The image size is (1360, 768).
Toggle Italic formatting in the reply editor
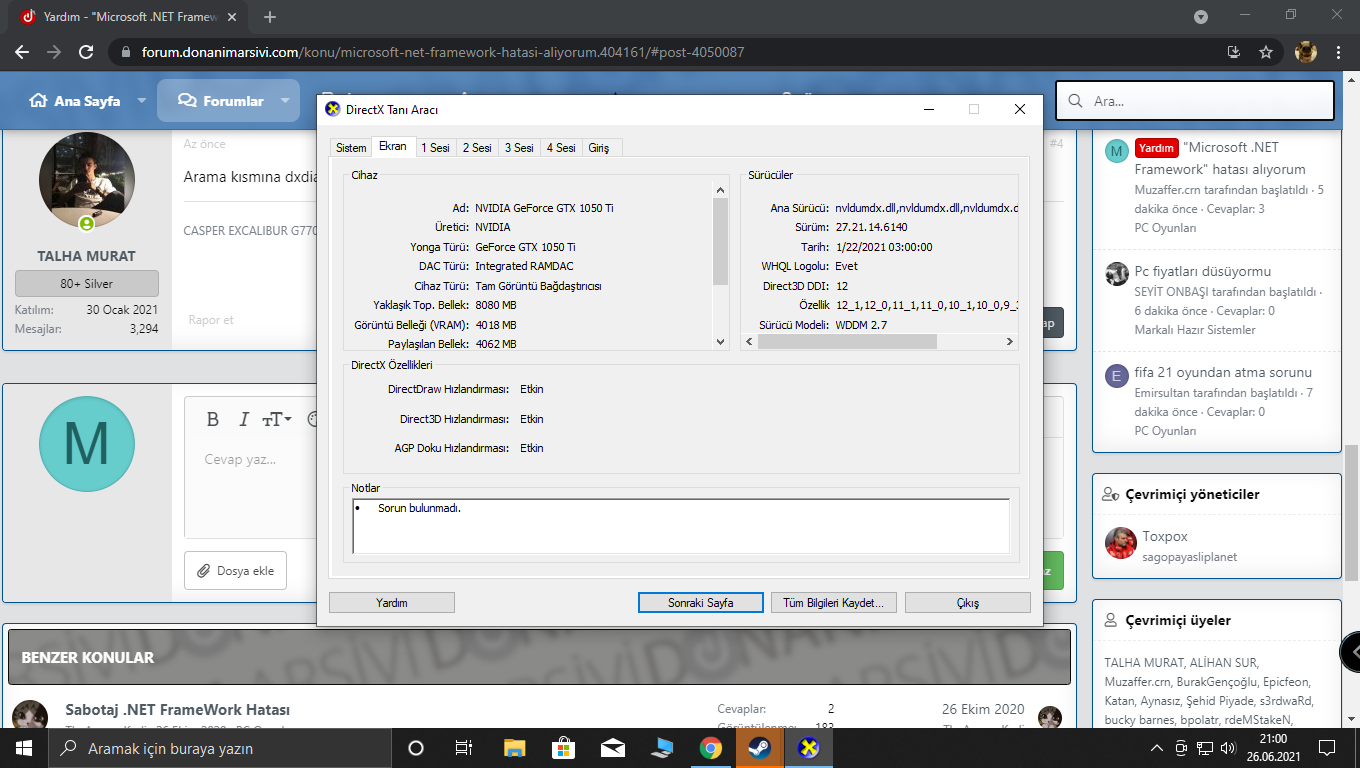(243, 419)
